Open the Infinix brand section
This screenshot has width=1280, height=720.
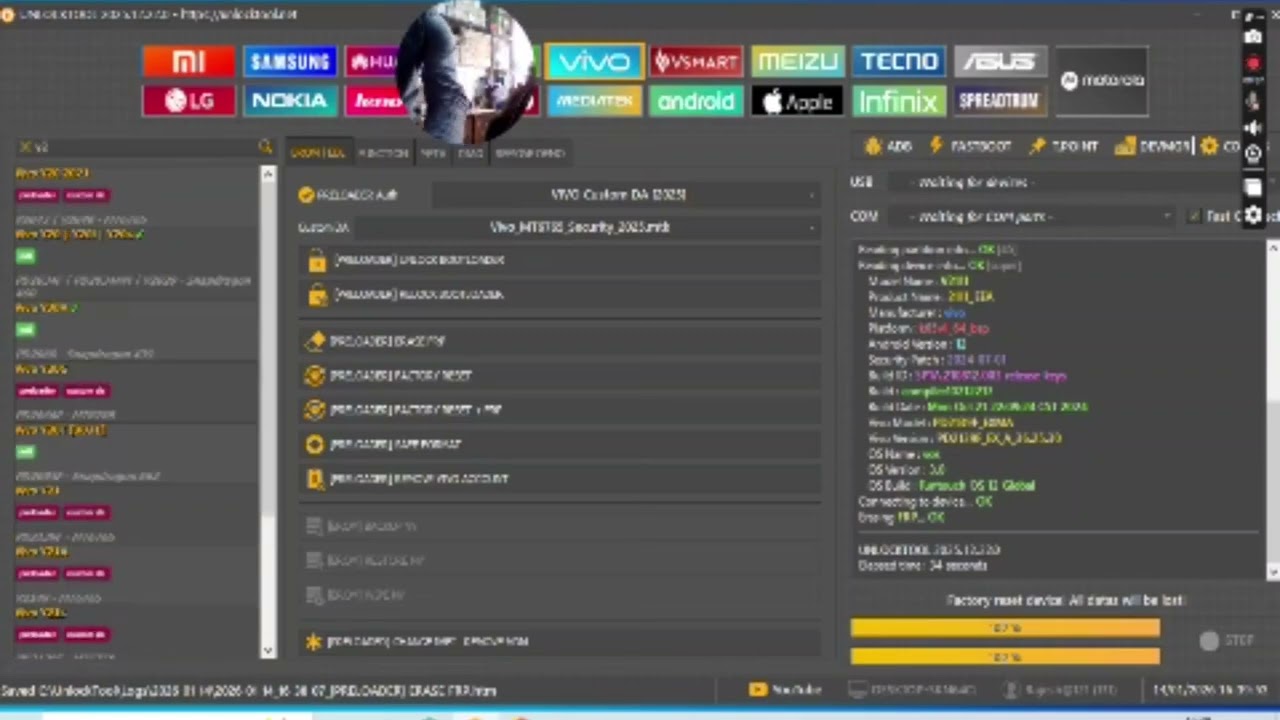tap(898, 101)
